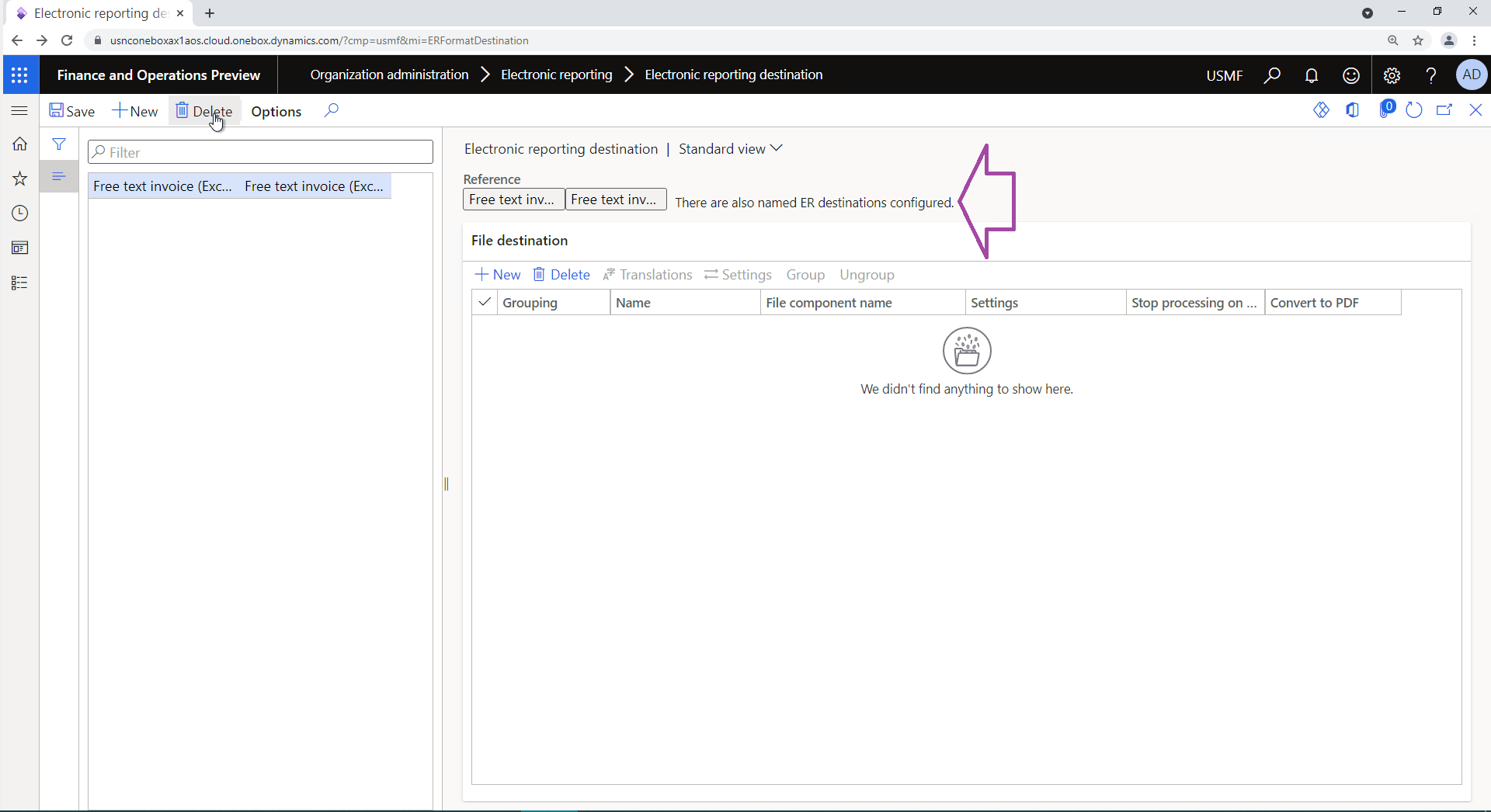Bookmark this page with the star icon
The height and width of the screenshot is (812, 1491).
click(1418, 40)
